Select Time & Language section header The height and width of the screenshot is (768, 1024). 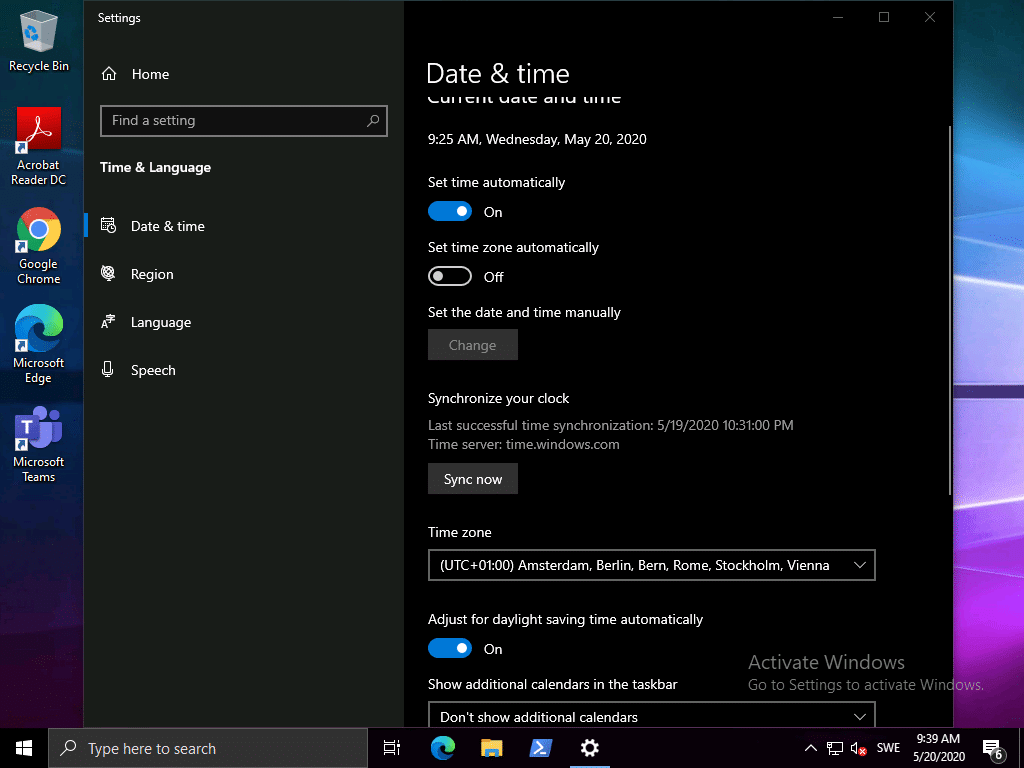click(155, 167)
